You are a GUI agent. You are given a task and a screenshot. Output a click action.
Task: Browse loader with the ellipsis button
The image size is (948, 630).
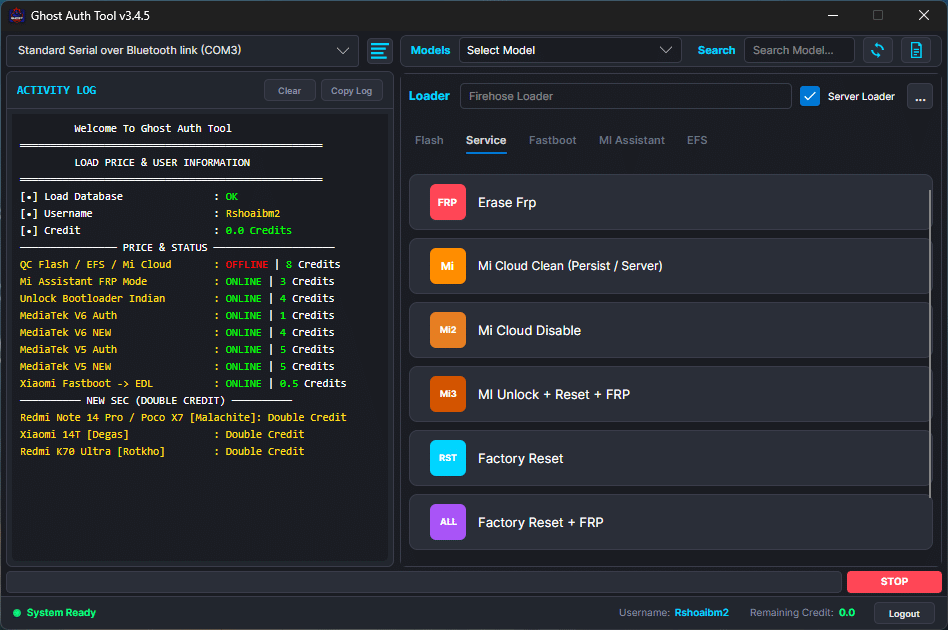point(920,97)
